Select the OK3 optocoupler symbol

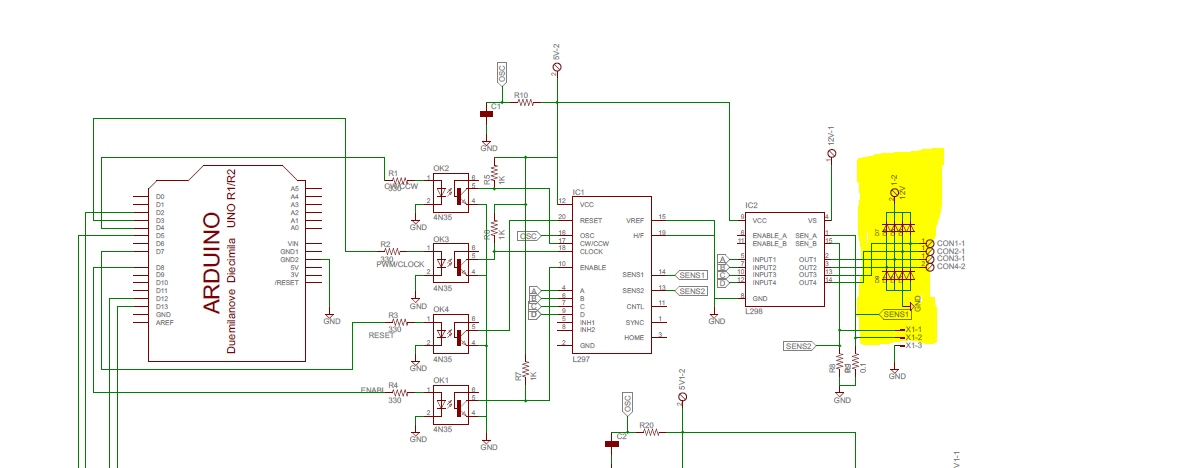[x=451, y=263]
